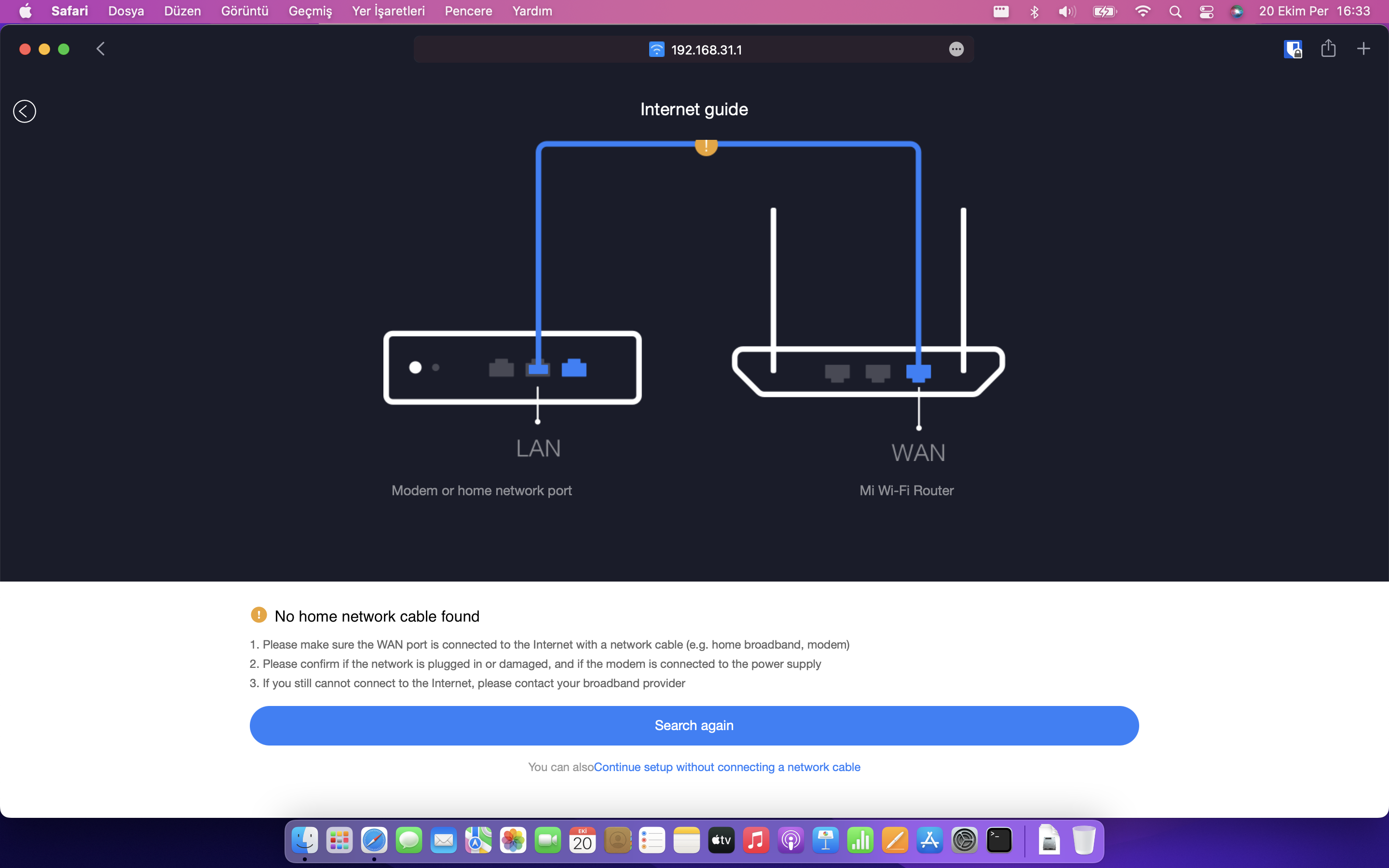The width and height of the screenshot is (1389, 868).
Task: Open Control Center from menu bar
Action: point(1207,12)
